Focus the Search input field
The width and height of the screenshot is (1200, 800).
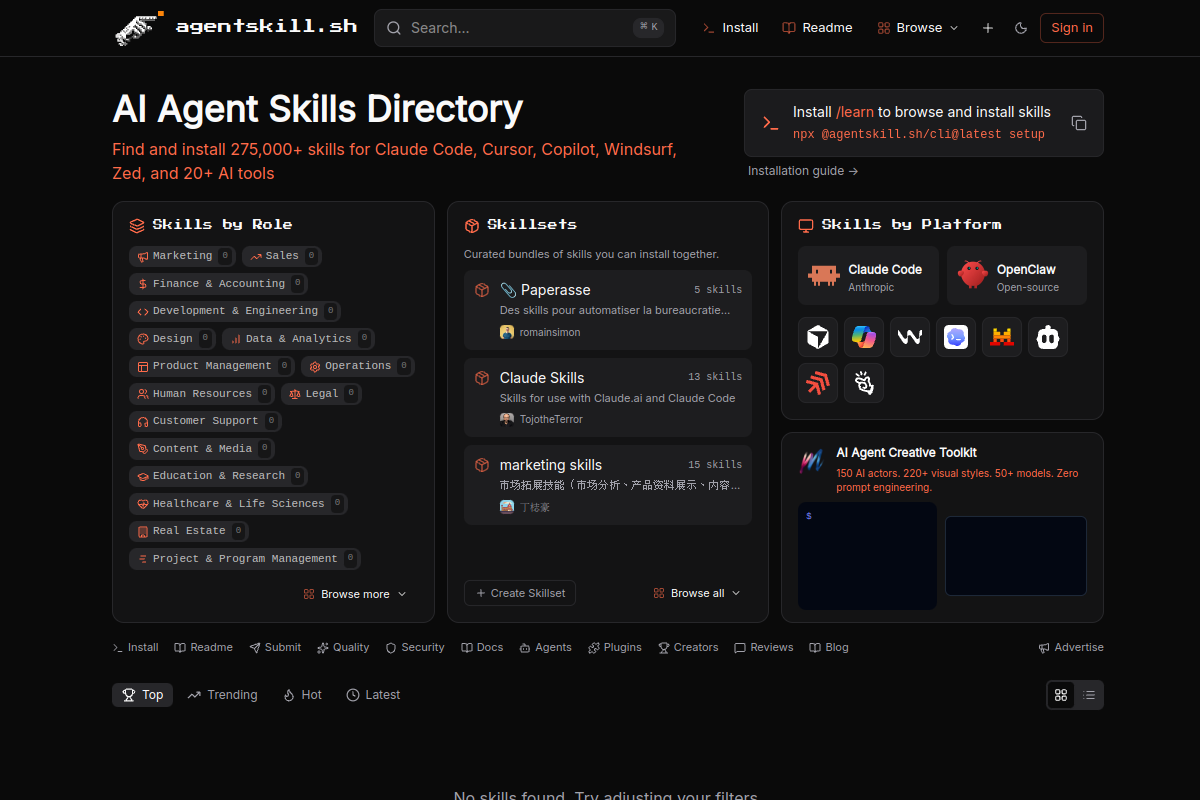525,28
